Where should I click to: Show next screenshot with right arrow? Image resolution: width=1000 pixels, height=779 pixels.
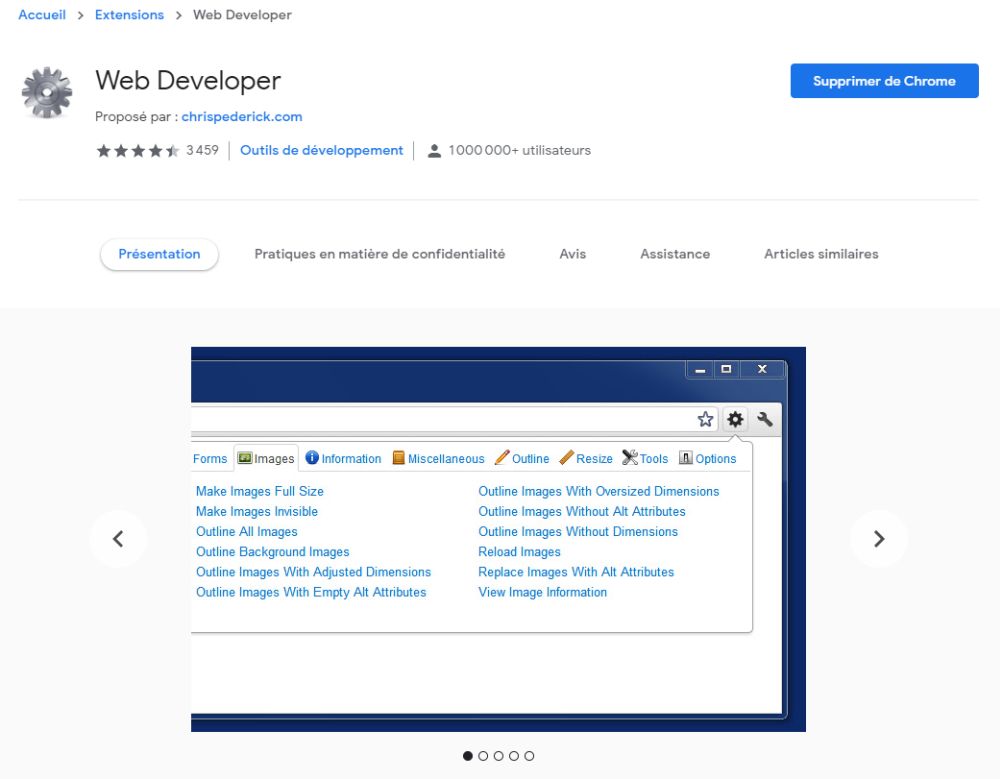pyautogui.click(x=879, y=539)
